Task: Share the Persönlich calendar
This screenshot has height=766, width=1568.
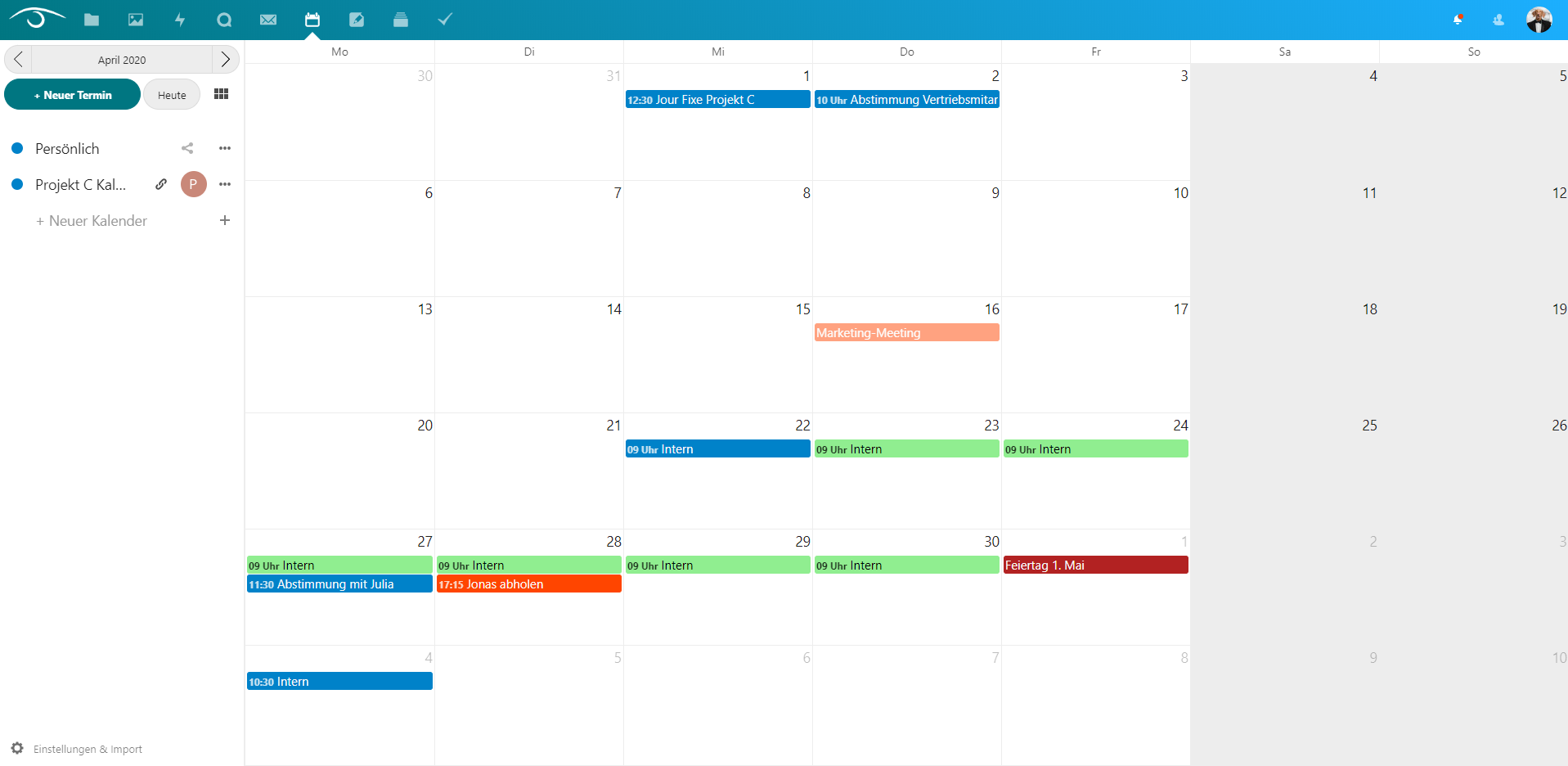Action: [187, 148]
